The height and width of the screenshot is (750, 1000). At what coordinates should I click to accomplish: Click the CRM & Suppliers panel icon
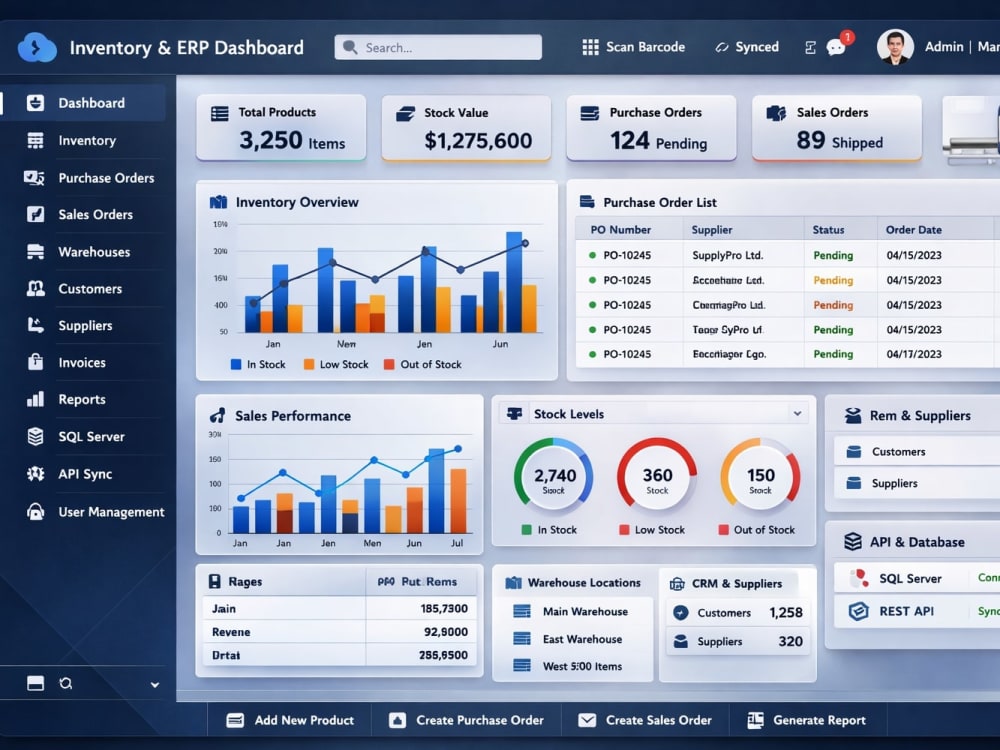click(x=677, y=584)
